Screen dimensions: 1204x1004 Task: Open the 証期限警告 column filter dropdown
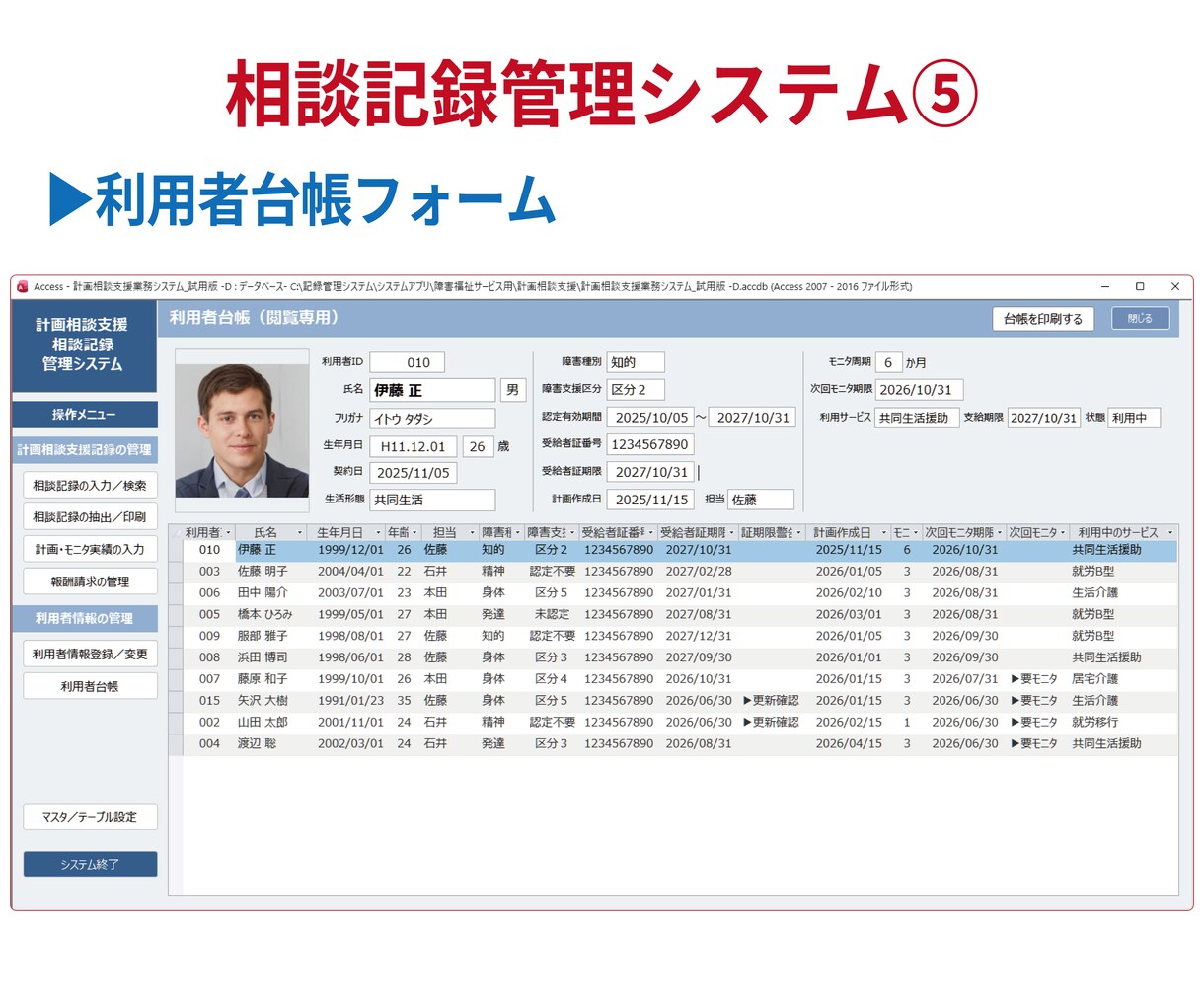point(798,533)
